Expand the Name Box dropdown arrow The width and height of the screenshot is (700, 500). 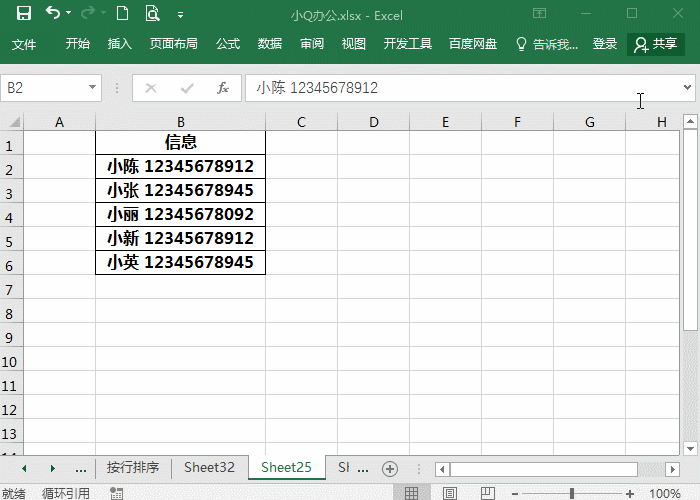pyautogui.click(x=92, y=88)
